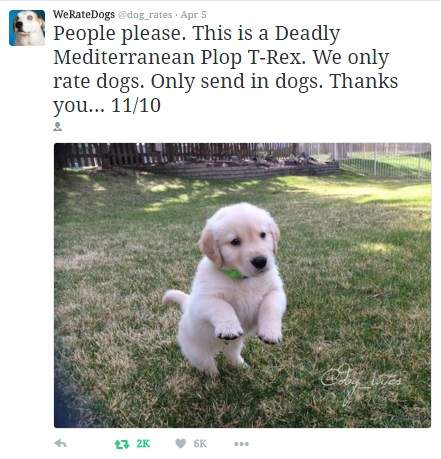Click the tagged-people person icon
The image size is (441, 459).
pyautogui.click(x=58, y=126)
